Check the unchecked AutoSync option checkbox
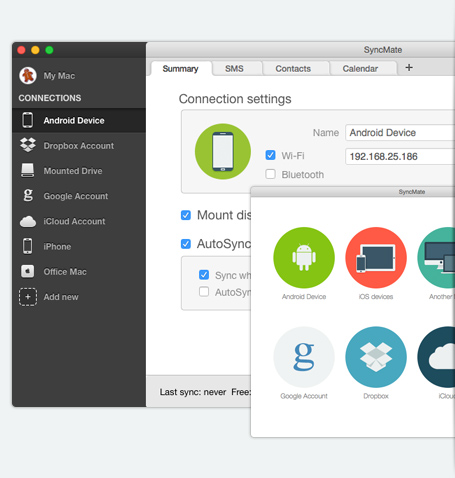This screenshot has width=455, height=478. [x=204, y=292]
